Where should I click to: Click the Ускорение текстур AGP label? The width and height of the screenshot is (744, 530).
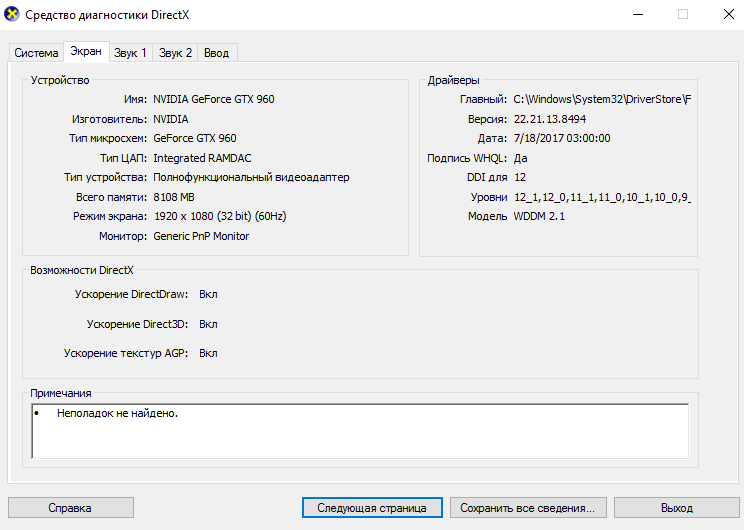pyautogui.click(x=126, y=353)
